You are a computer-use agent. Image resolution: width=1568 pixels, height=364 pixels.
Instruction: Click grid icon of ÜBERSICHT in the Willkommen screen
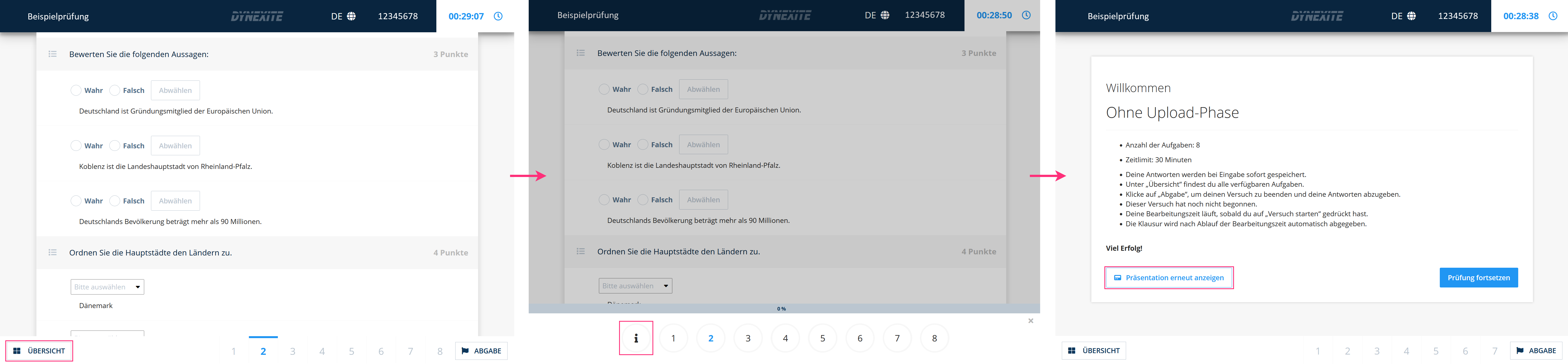click(x=1072, y=351)
